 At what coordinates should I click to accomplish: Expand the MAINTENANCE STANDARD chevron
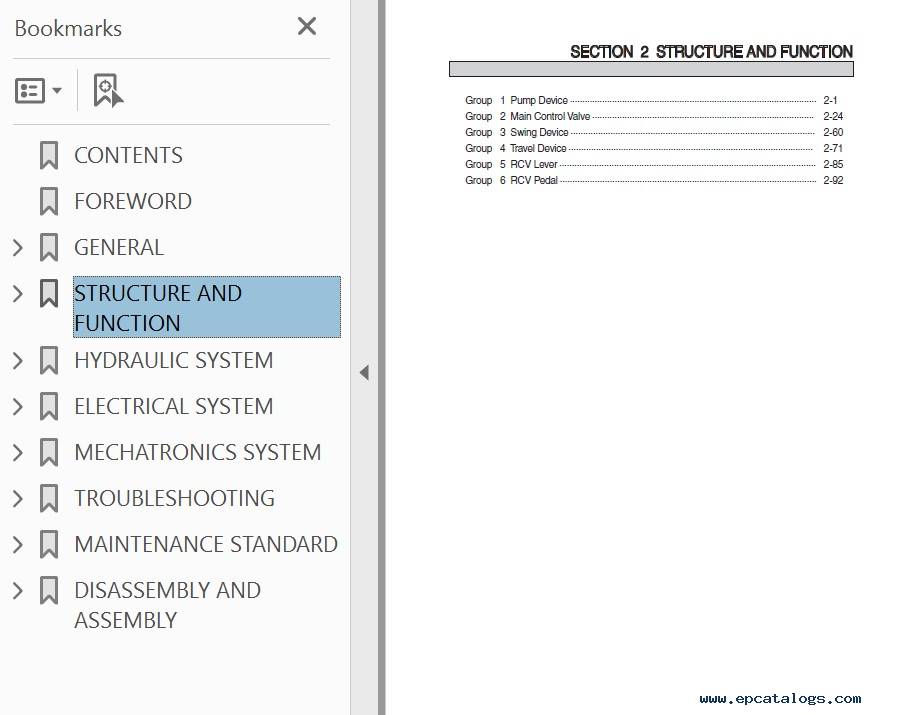[x=18, y=544]
